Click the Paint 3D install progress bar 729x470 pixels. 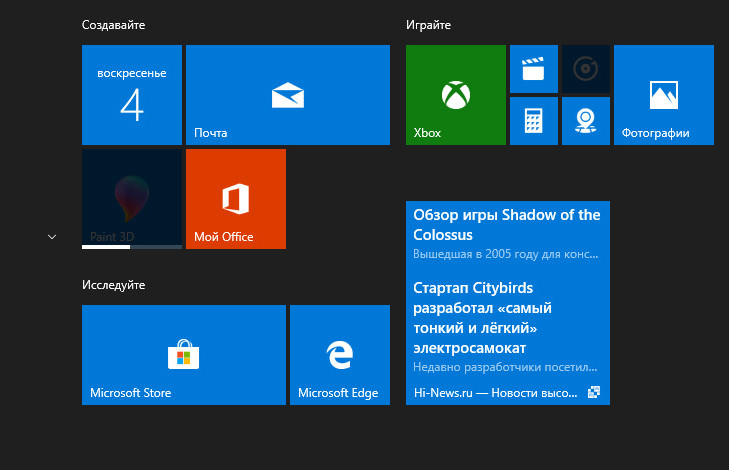click(x=132, y=247)
